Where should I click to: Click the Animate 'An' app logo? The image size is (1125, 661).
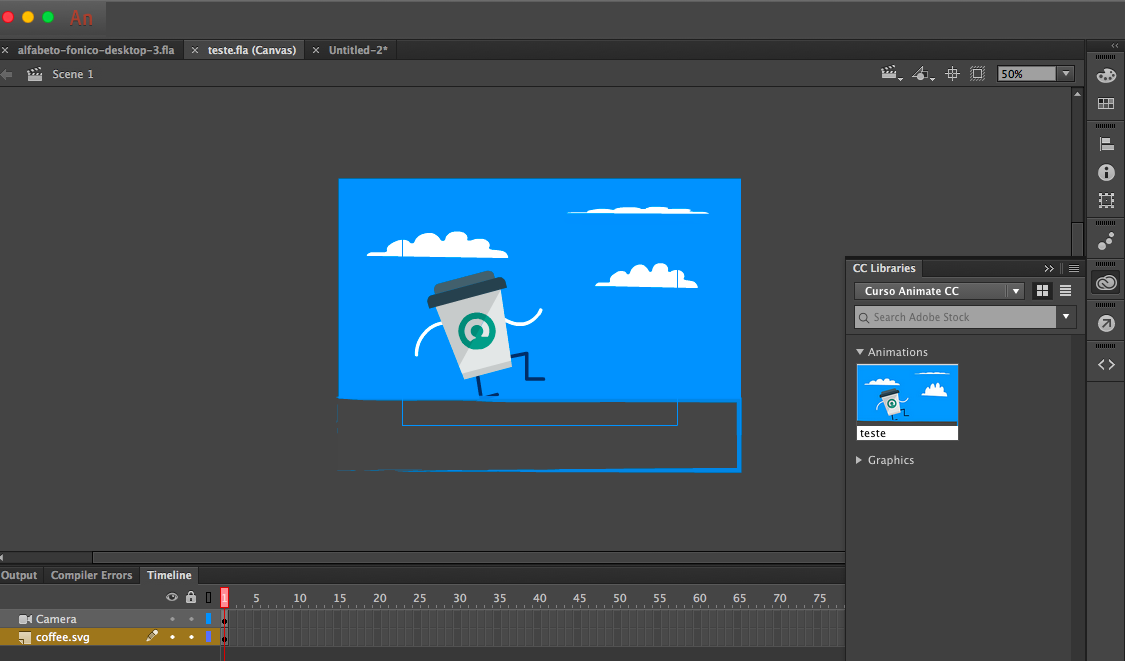point(81,18)
